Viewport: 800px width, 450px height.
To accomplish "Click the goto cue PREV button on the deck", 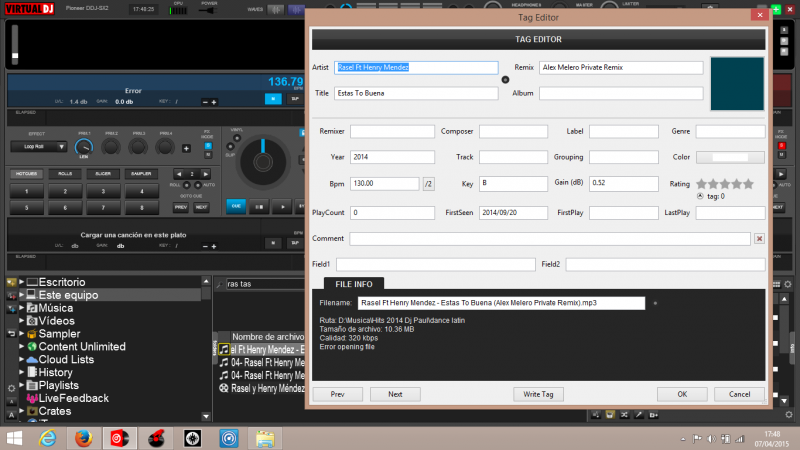I will click(181, 207).
